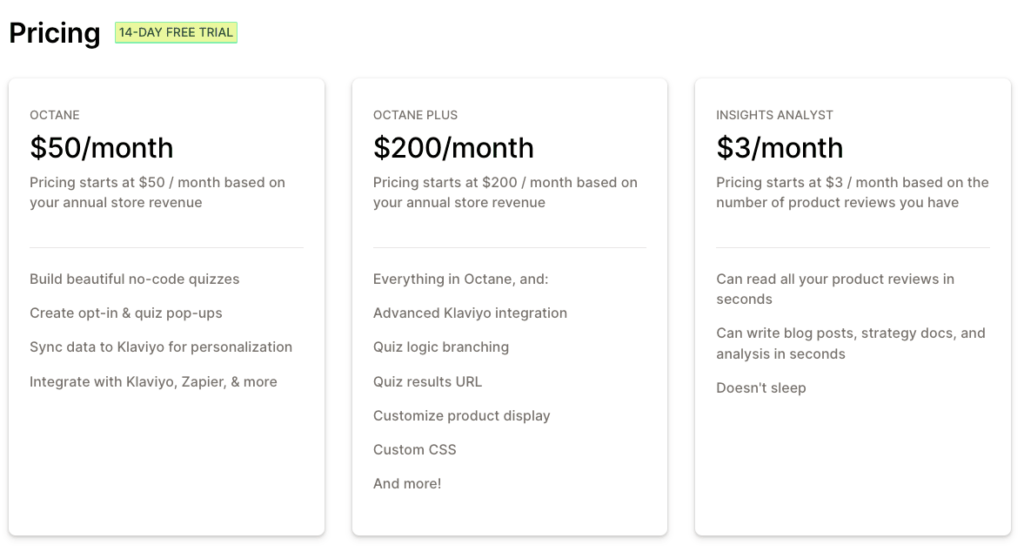The height and width of the screenshot is (552, 1024).
Task: Click the OCTANE plan label
Action: [54, 115]
